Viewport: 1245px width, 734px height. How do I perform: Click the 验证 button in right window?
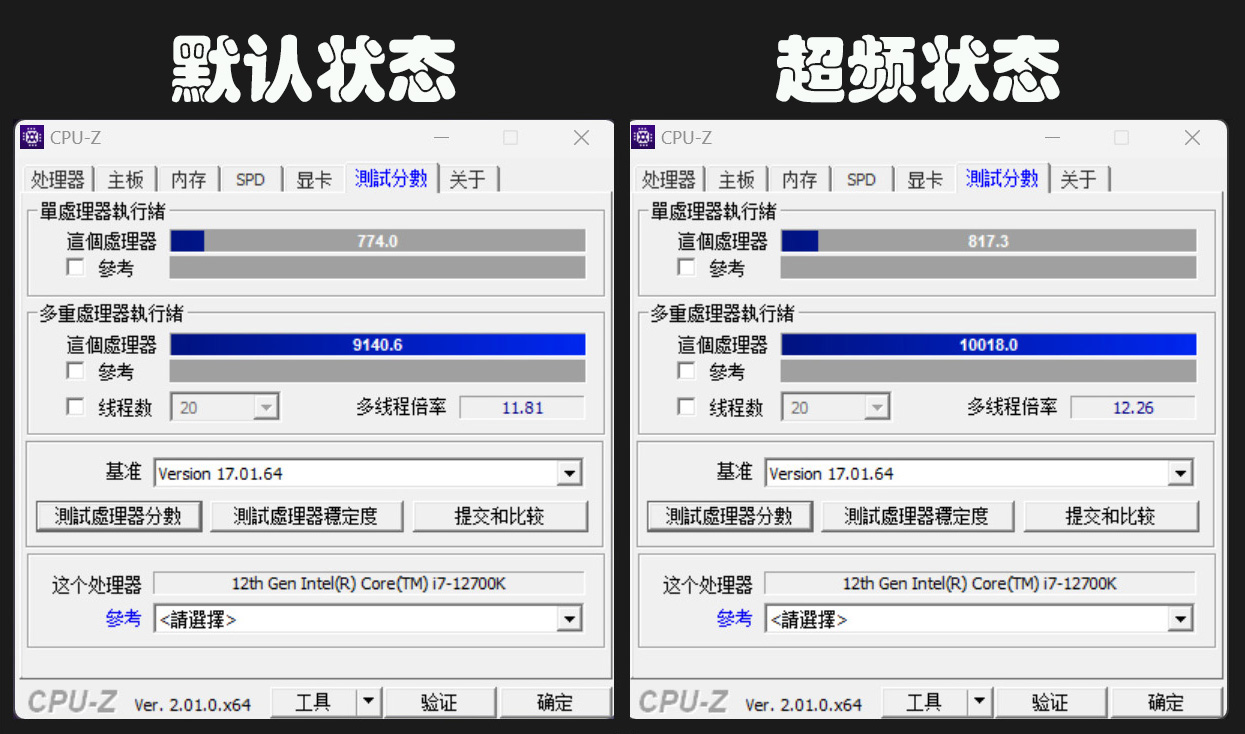pyautogui.click(x=1050, y=702)
